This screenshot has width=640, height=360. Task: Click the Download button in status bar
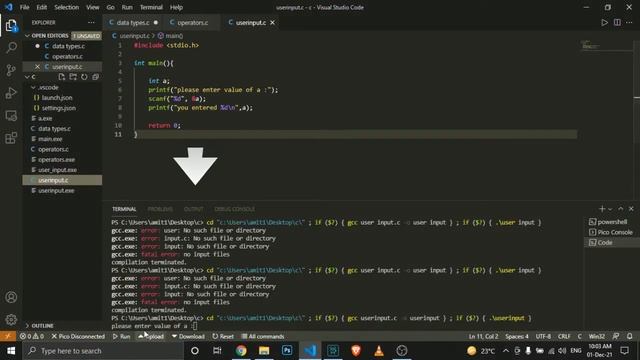[188, 336]
